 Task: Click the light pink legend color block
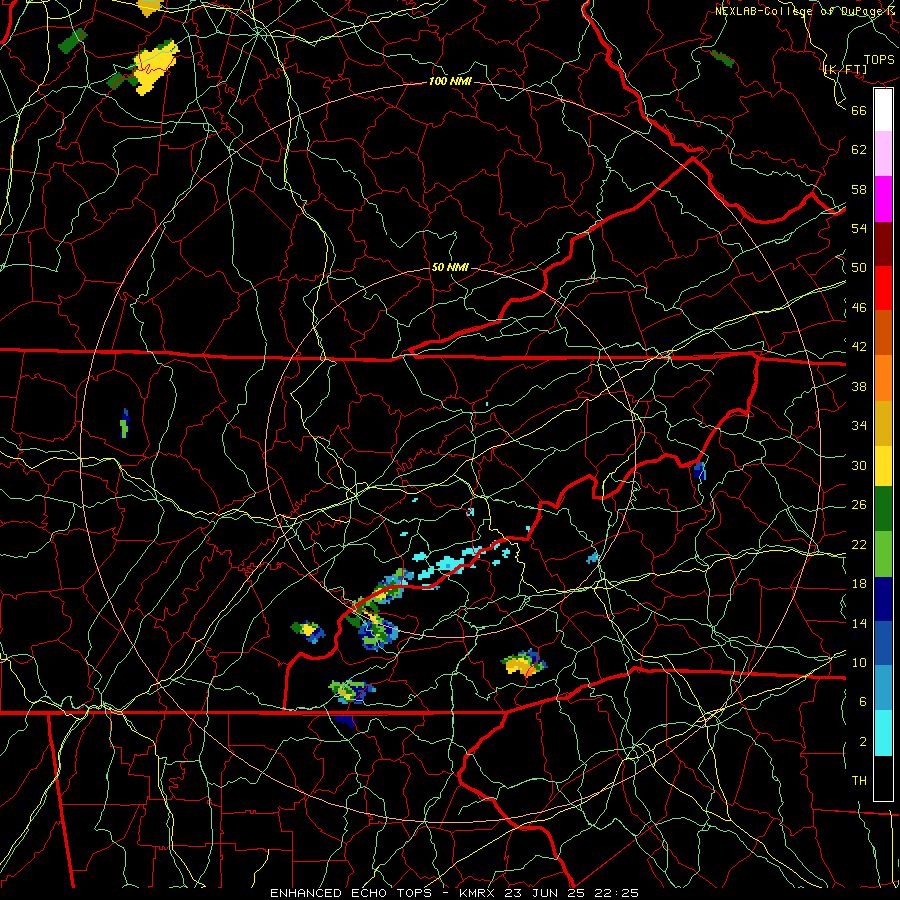tap(883, 154)
